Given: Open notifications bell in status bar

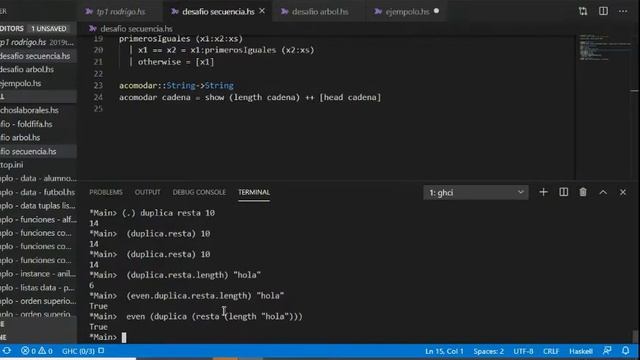Looking at the screenshot, I should pyautogui.click(x=625, y=351).
